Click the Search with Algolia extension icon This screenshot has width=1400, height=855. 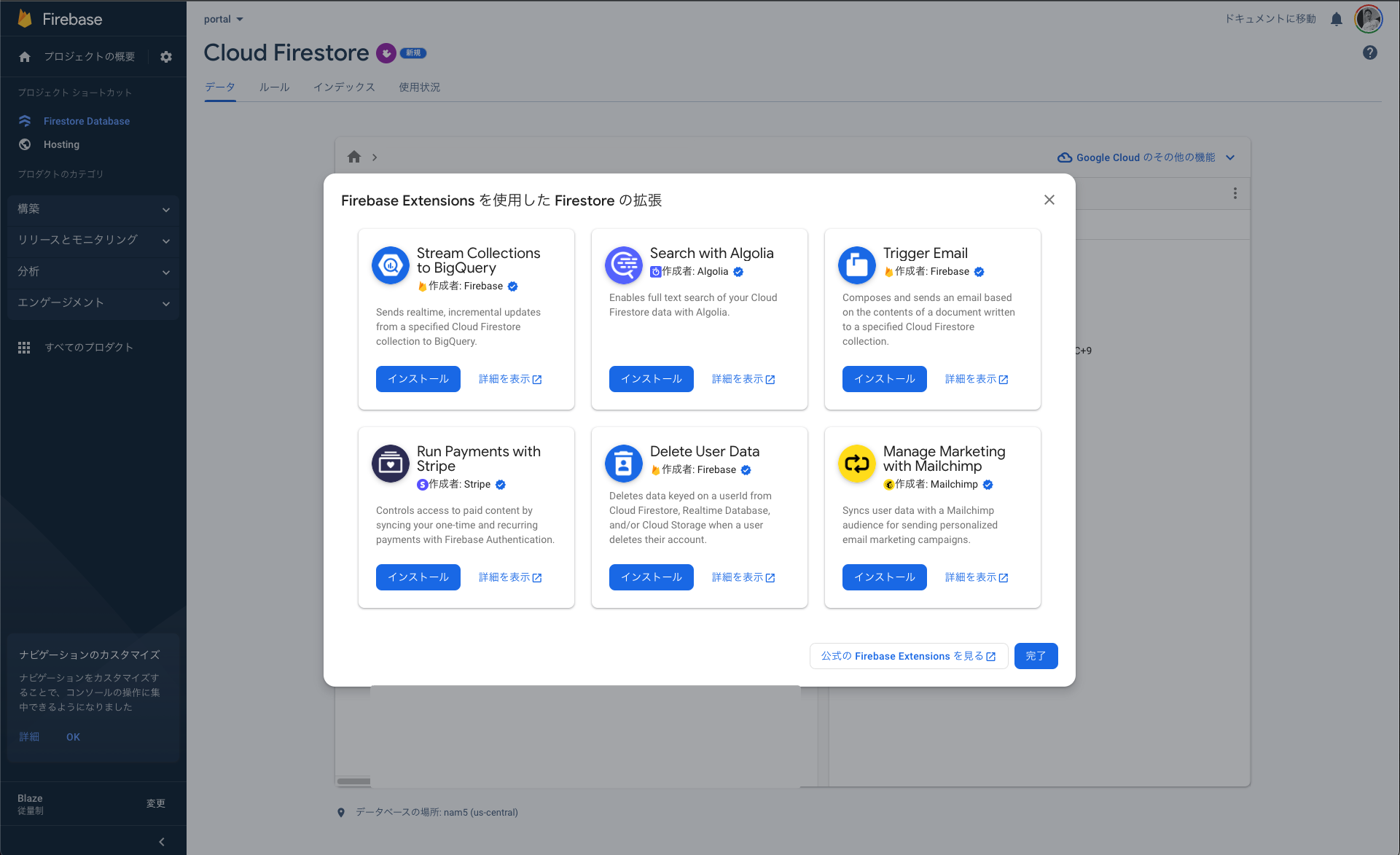coord(624,265)
